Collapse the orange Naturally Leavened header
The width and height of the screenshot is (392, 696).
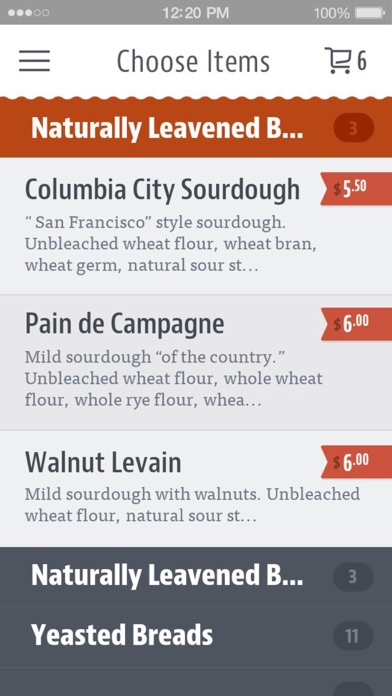point(196,128)
